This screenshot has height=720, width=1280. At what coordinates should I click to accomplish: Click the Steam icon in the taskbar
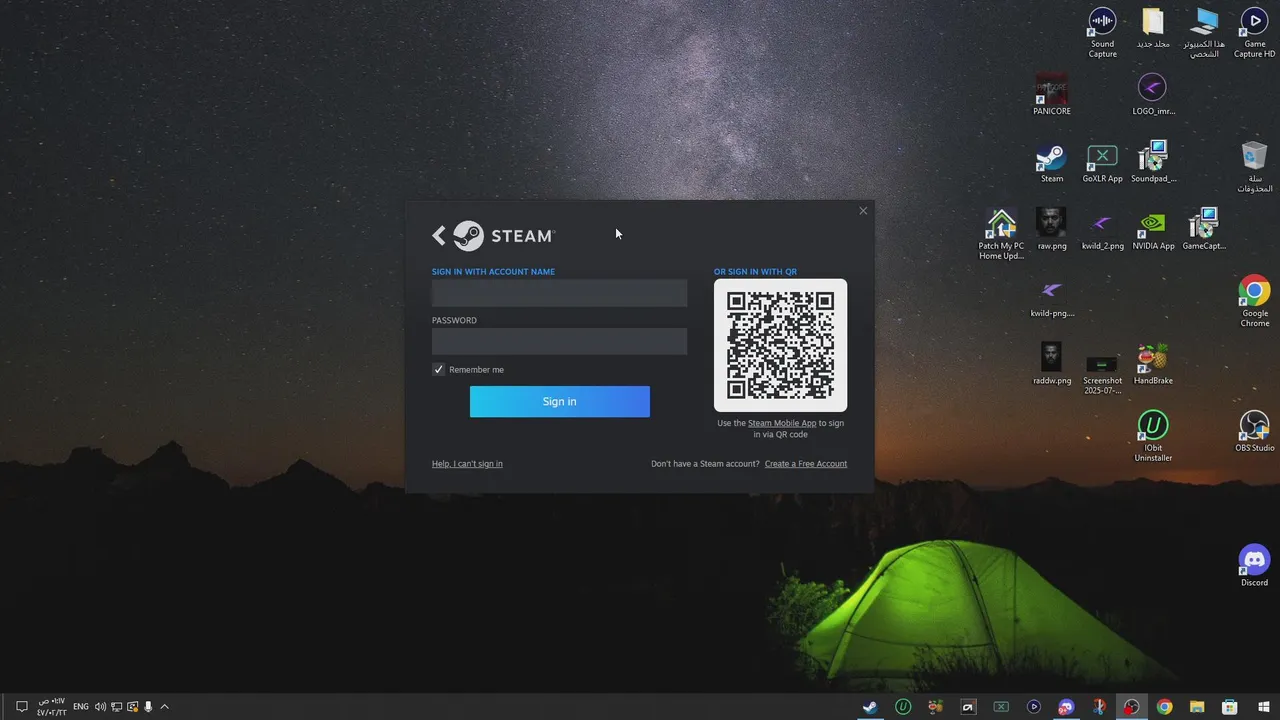[x=870, y=707]
